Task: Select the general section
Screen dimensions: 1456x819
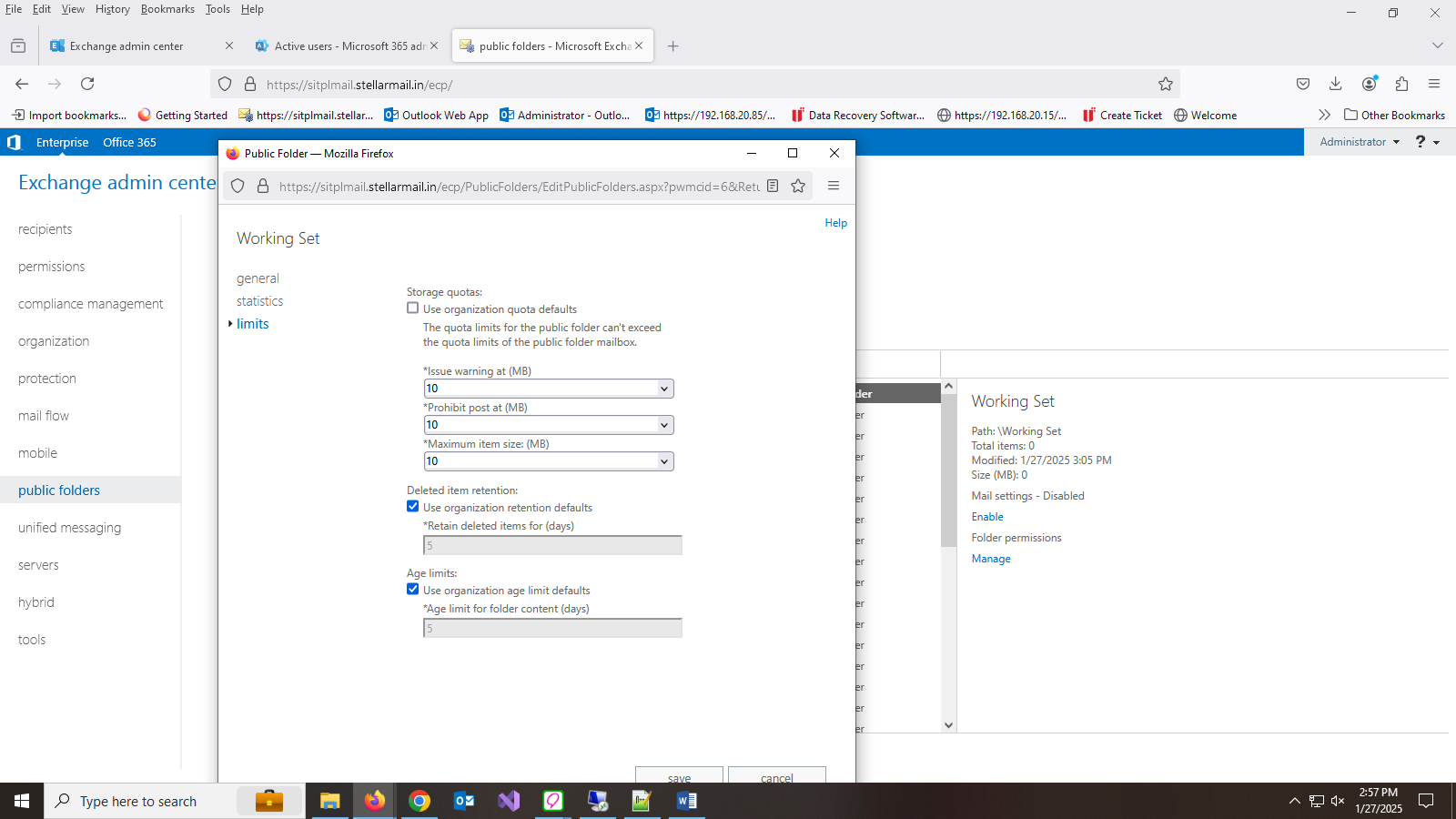Action: [258, 278]
